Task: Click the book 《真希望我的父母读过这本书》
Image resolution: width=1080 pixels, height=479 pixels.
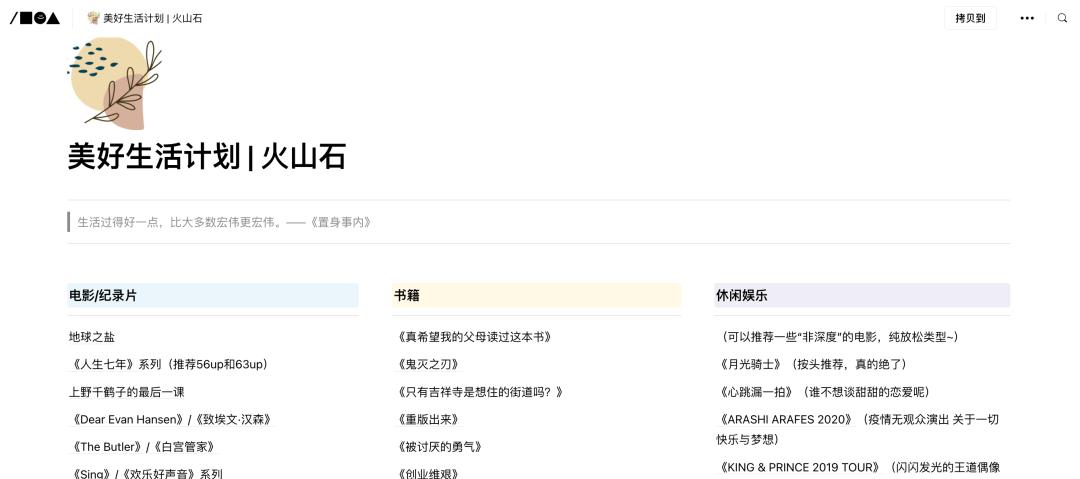Action: 475,337
